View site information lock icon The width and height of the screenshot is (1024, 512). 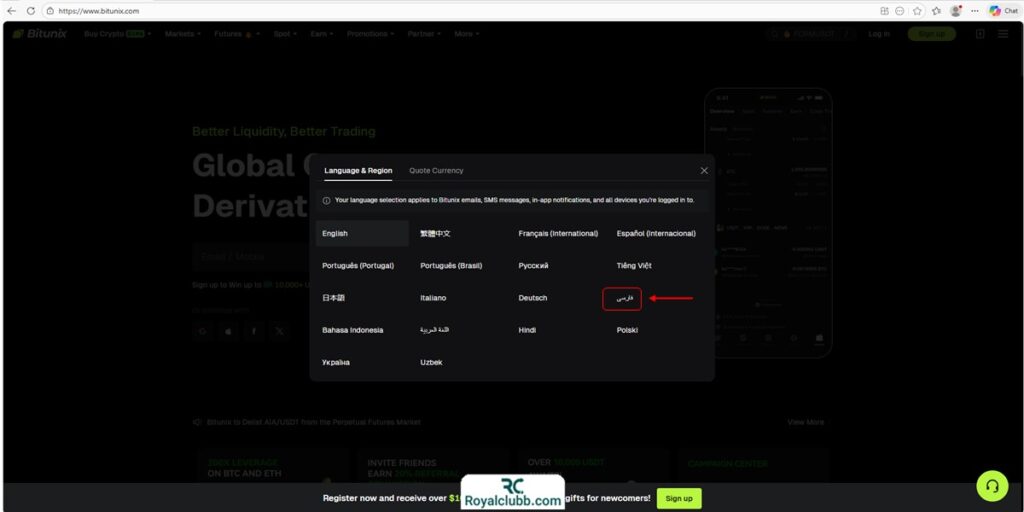(x=50, y=10)
